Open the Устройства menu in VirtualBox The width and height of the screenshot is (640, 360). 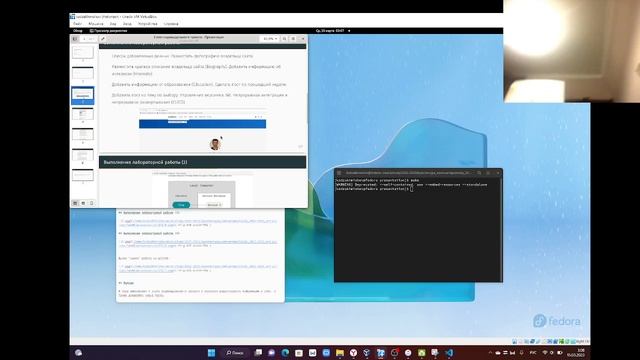148,24
